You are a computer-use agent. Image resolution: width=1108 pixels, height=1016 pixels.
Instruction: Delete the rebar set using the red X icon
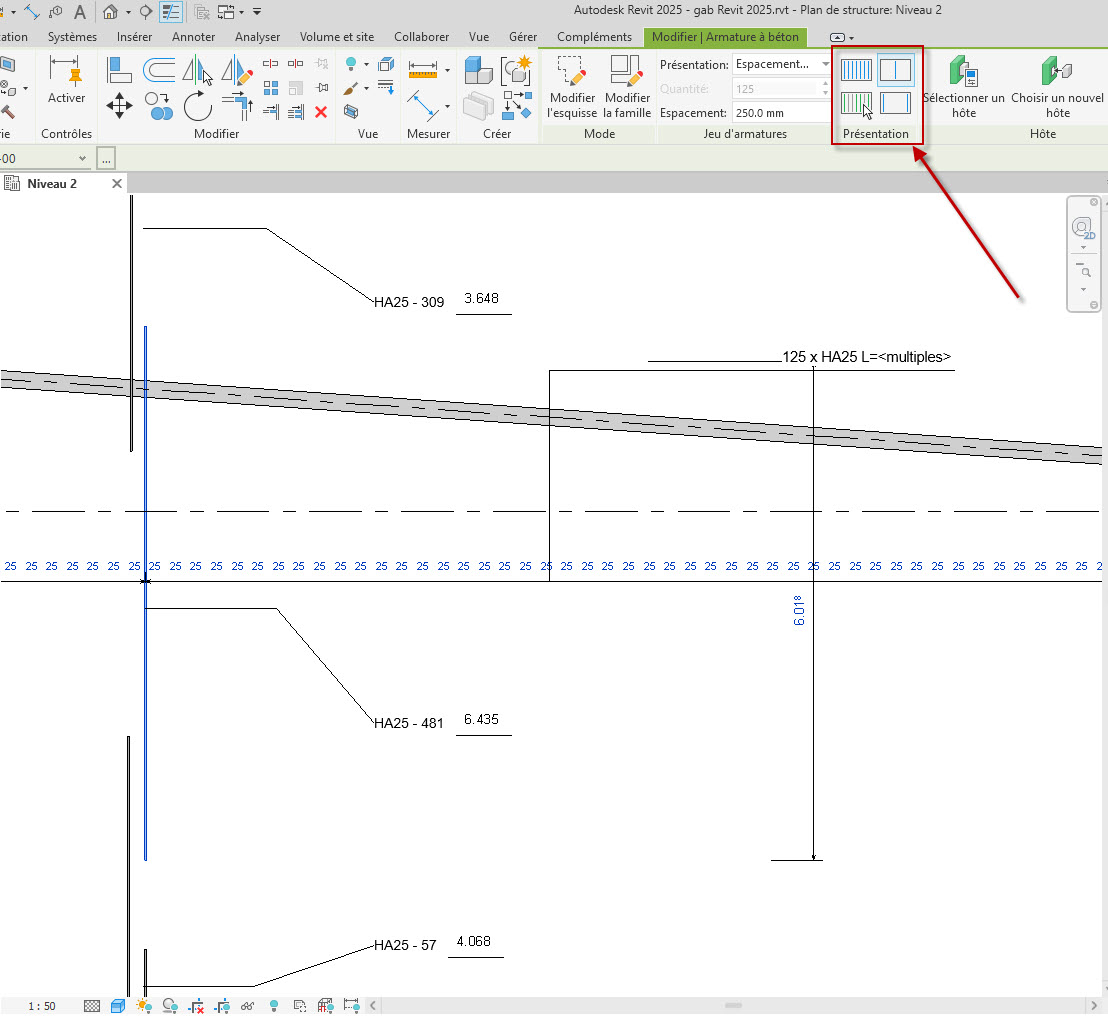pyautogui.click(x=319, y=113)
